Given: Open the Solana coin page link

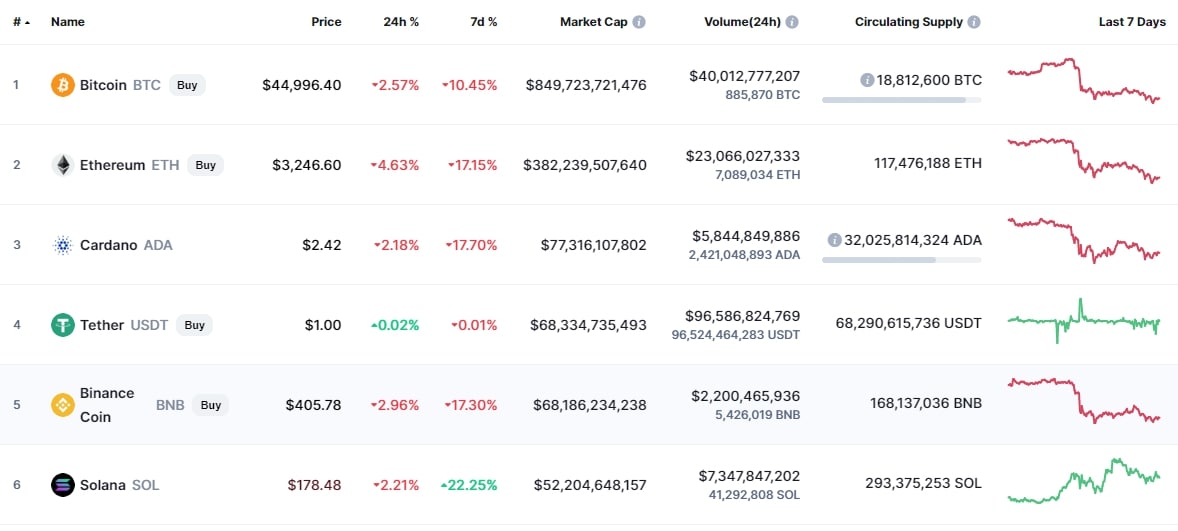Looking at the screenshot, I should click(x=103, y=484).
